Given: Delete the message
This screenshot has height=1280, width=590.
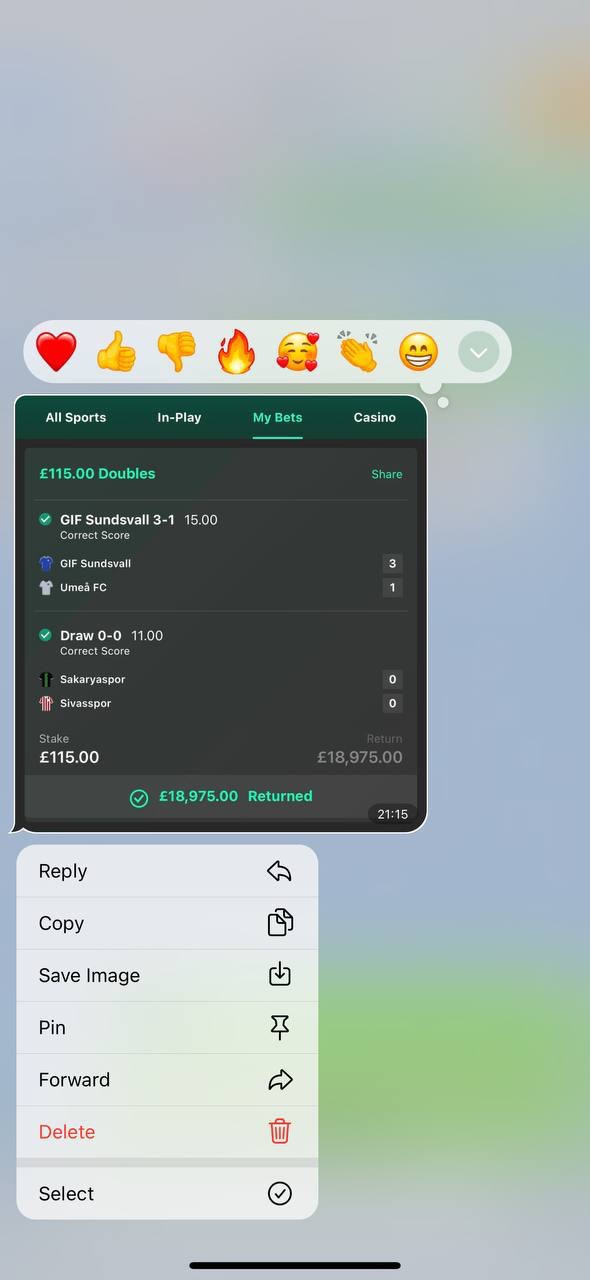Looking at the screenshot, I should click(x=167, y=1131).
